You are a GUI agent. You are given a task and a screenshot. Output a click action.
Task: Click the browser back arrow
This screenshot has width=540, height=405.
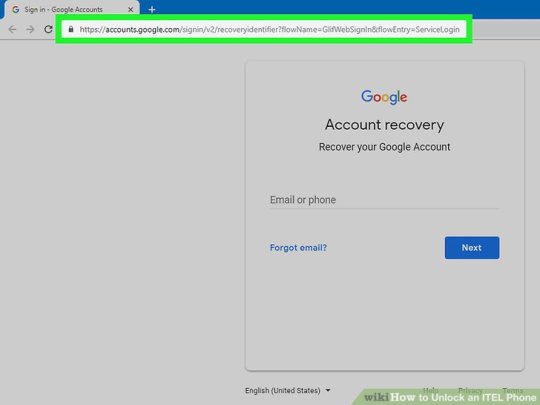click(12, 30)
